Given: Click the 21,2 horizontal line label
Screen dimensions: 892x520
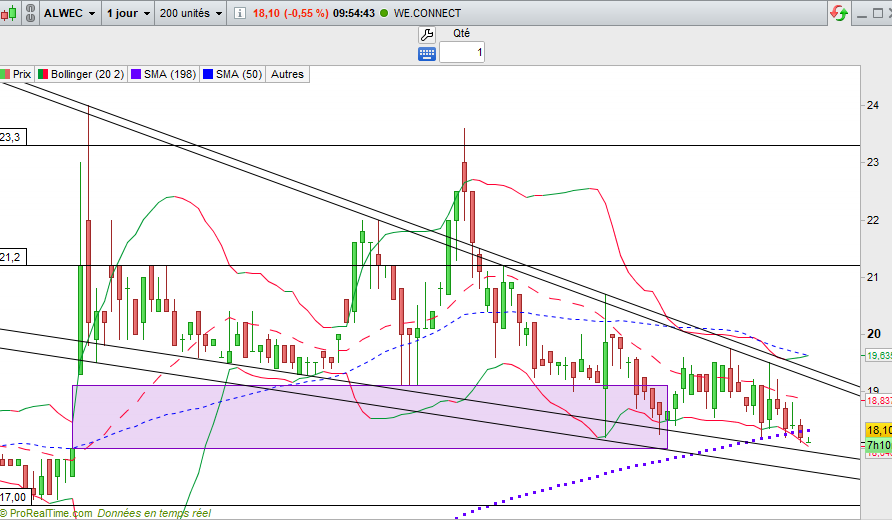Looking at the screenshot, I should click(13, 258).
